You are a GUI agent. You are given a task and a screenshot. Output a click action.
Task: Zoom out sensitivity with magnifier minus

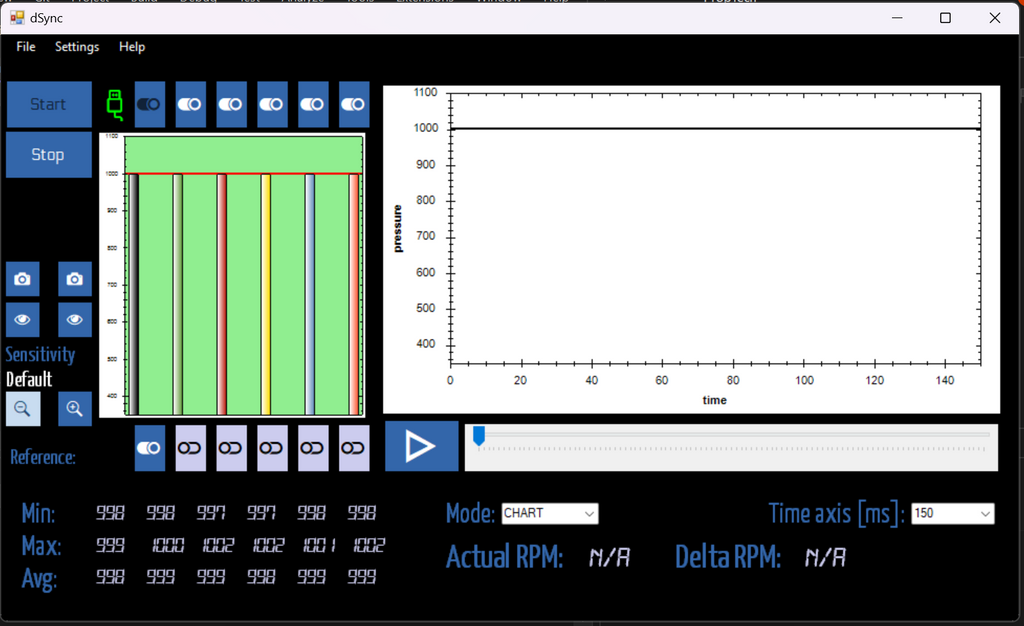coord(23,408)
